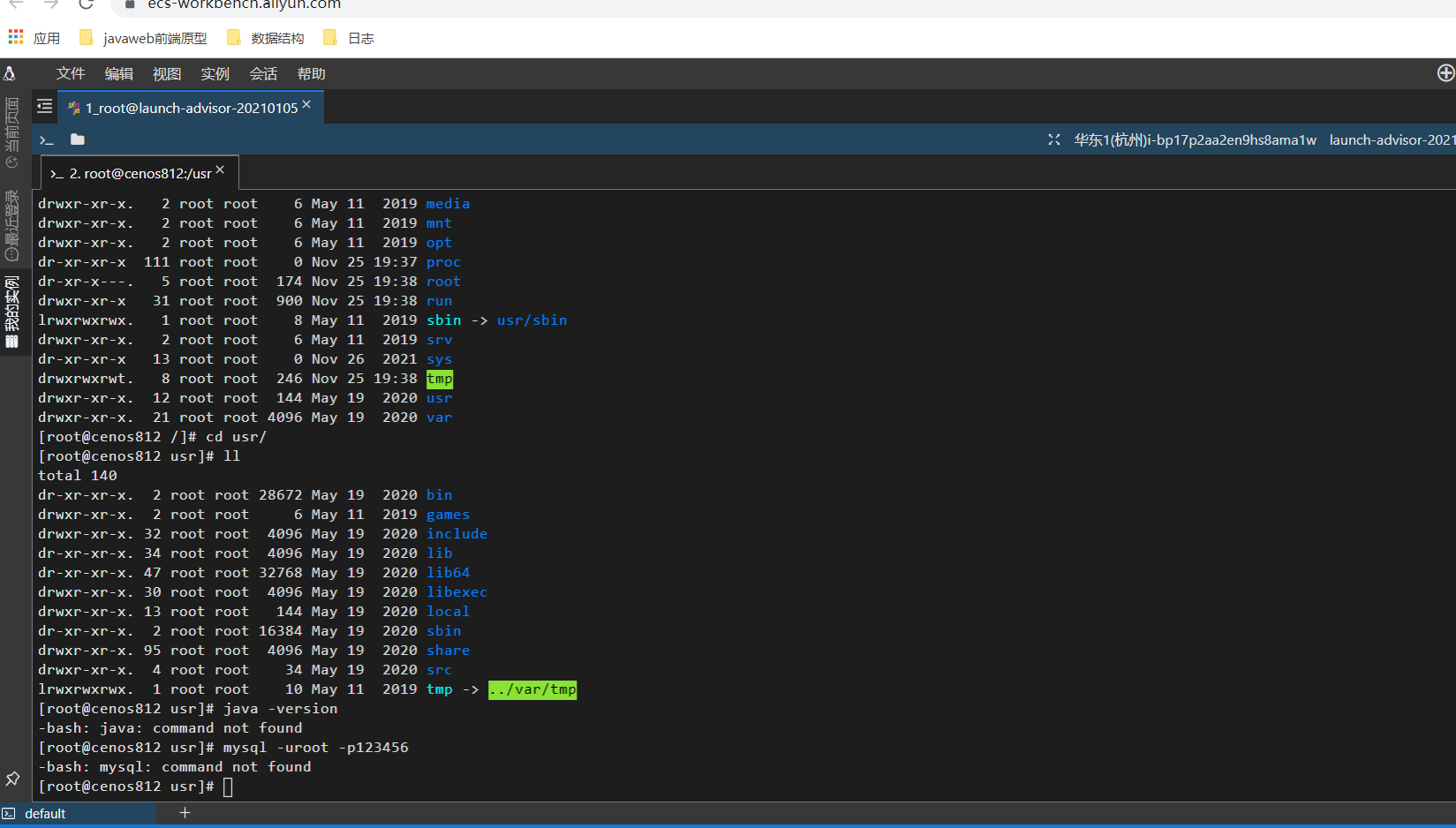Viewport: 1456px width, 828px height.
Task: Click the pin icon in left sidebar
Action: (12, 779)
